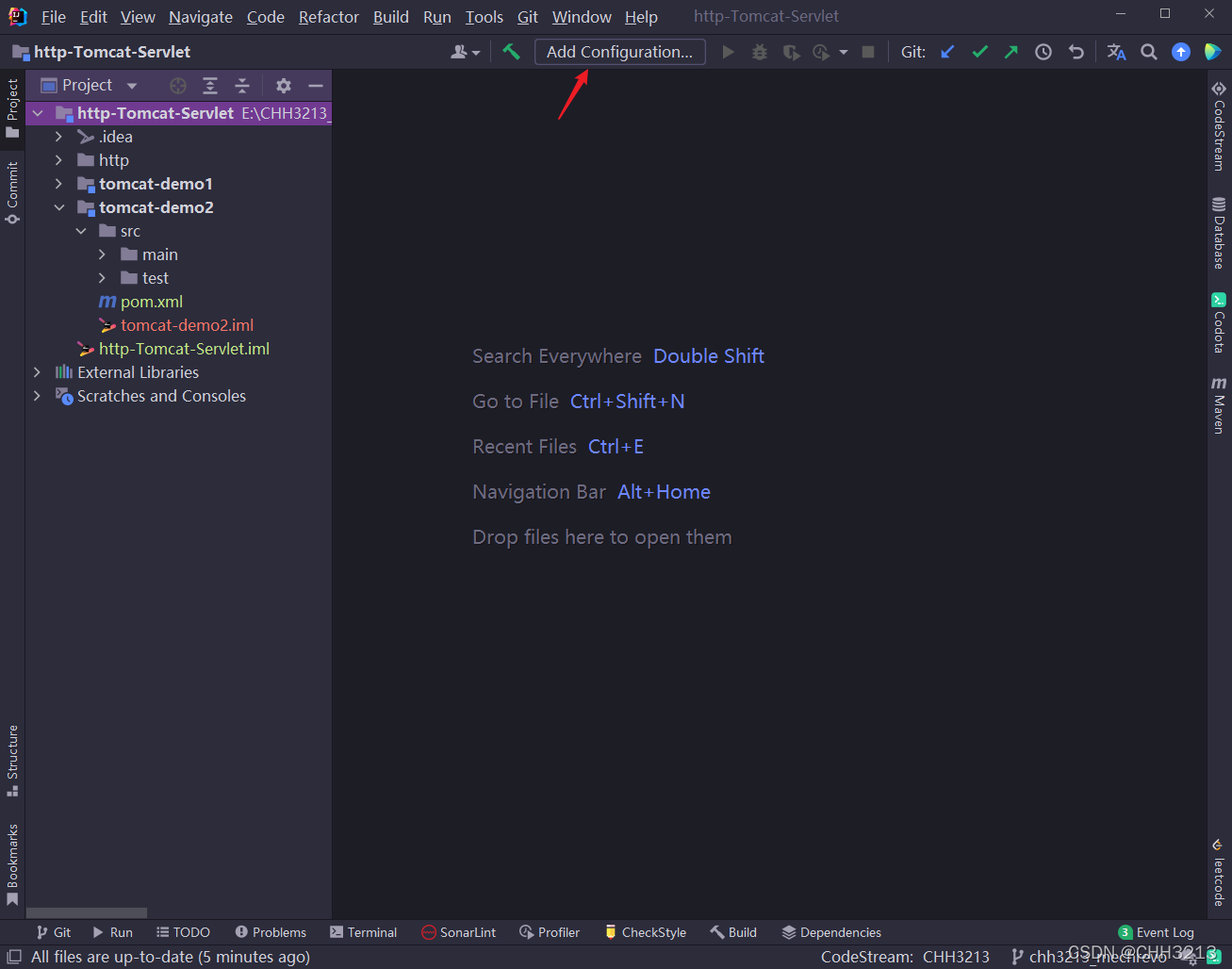The width and height of the screenshot is (1232, 969).
Task: Toggle the Project side tool window tab
Action: click(12, 107)
